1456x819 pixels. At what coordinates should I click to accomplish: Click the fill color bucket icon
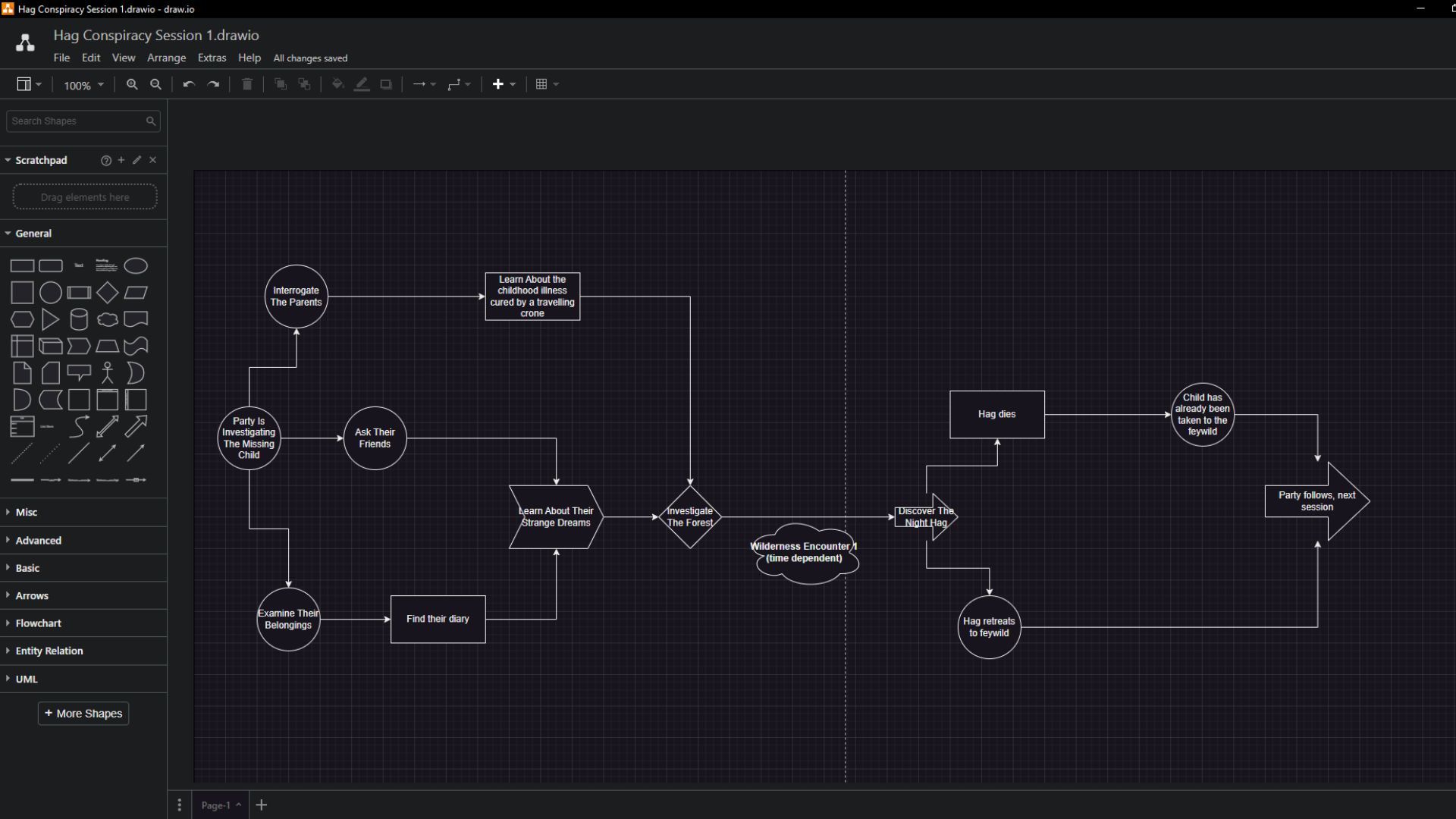tap(338, 84)
